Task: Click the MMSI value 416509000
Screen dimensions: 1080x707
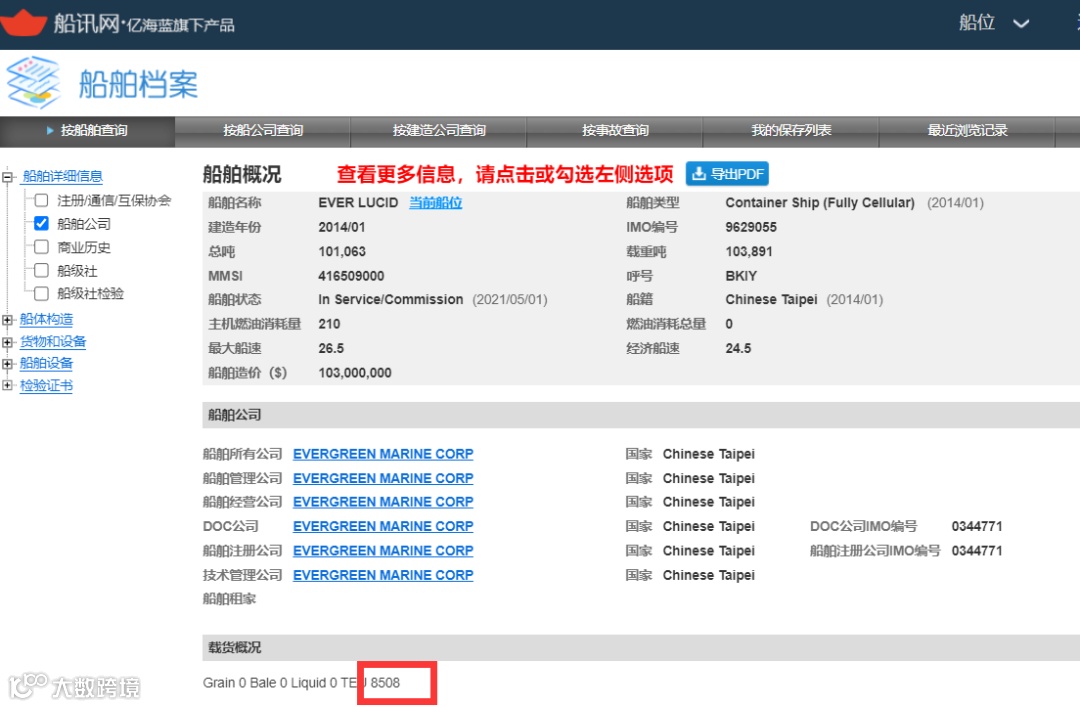Action: pyautogui.click(x=351, y=276)
